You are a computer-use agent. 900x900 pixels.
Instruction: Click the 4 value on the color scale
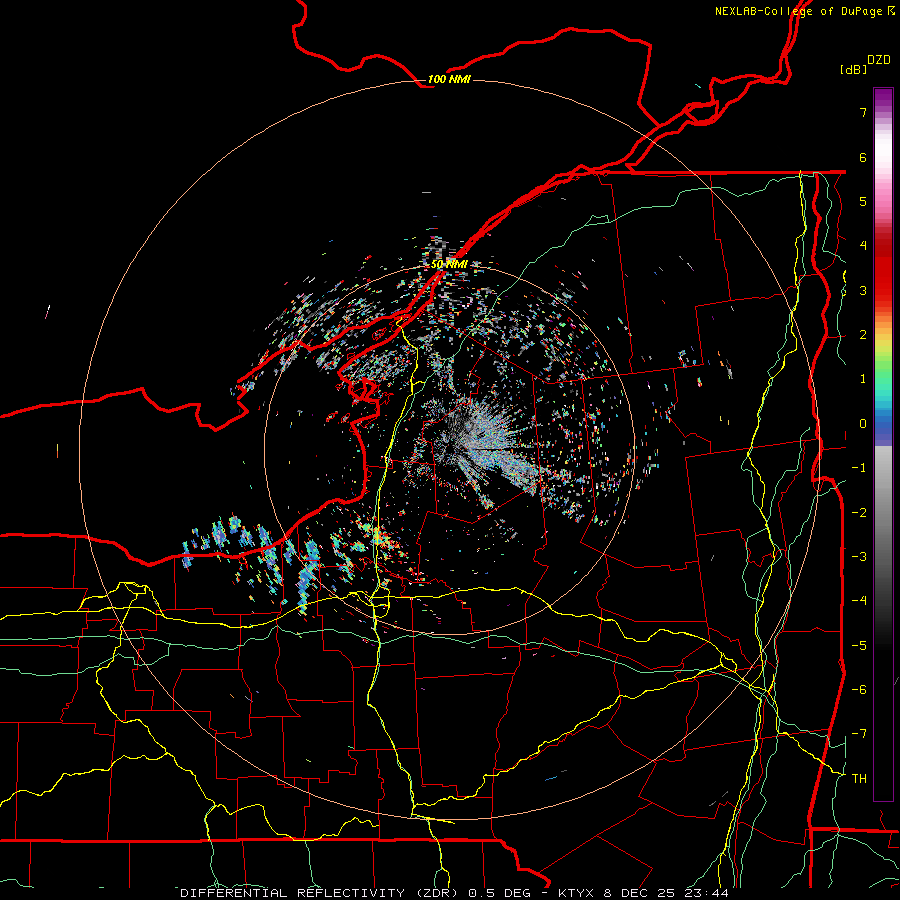(863, 246)
